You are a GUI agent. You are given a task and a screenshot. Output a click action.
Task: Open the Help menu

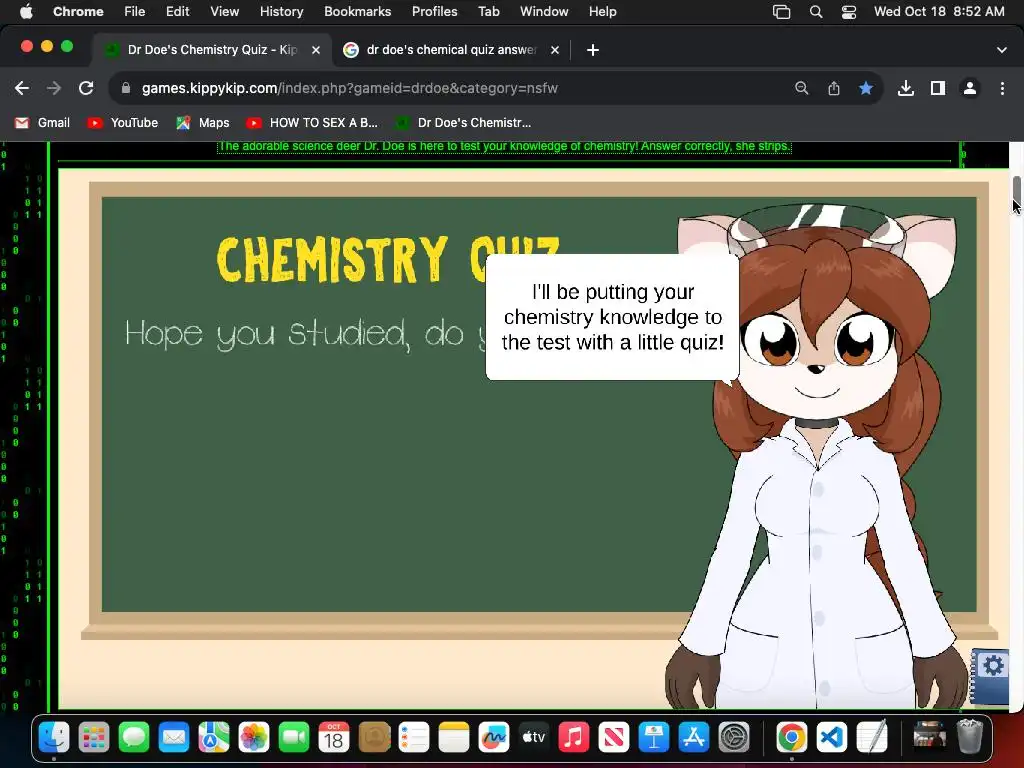pyautogui.click(x=602, y=12)
